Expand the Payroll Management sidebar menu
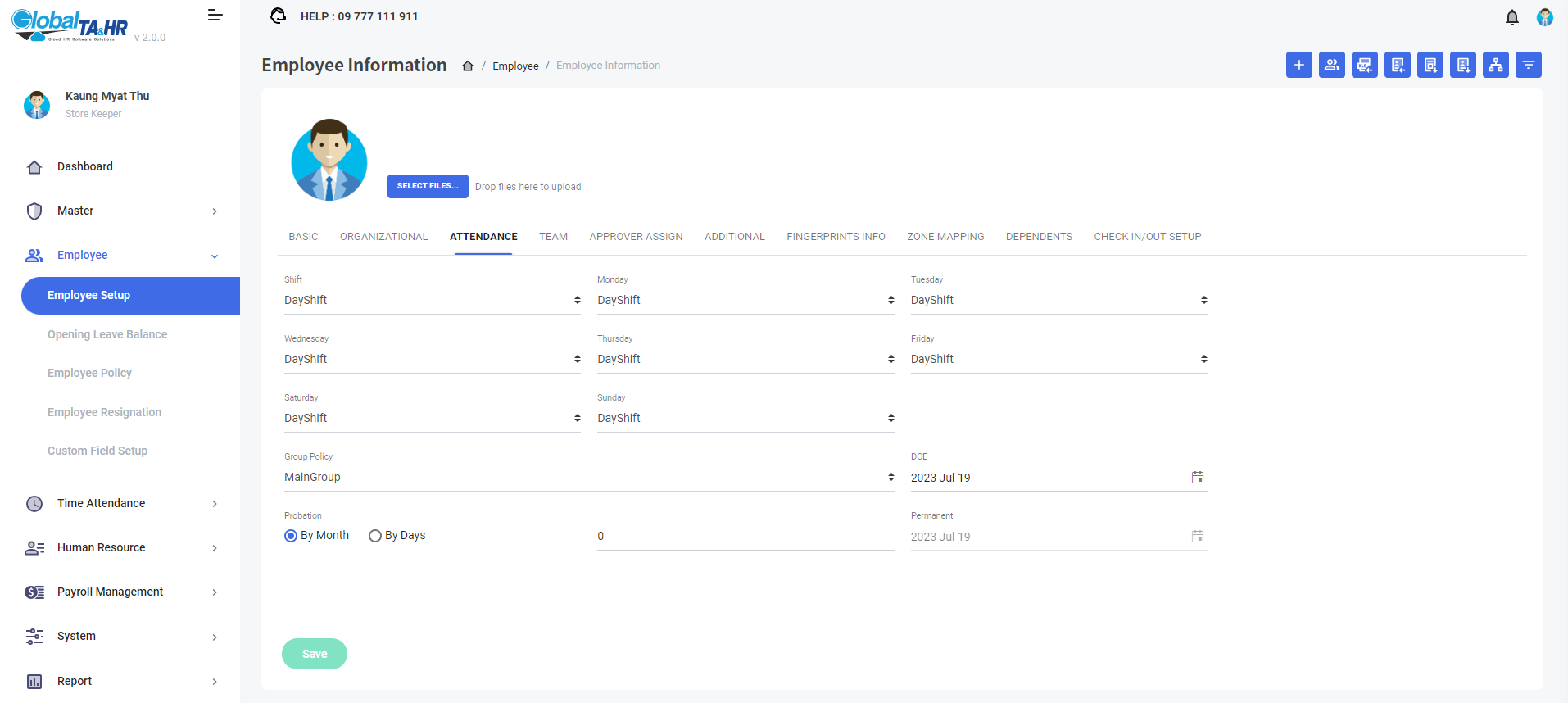Screen dimensions: 1568x703 (121, 592)
